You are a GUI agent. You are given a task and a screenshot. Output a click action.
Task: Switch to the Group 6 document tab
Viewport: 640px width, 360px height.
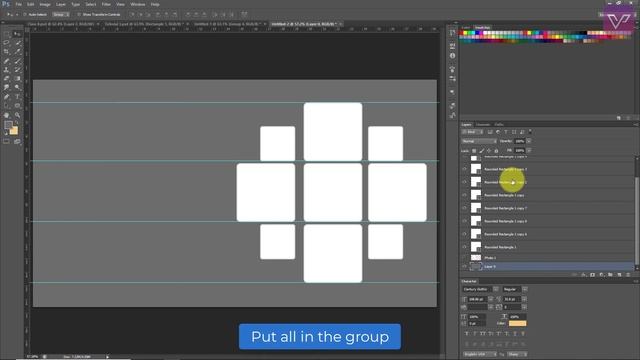(x=228, y=24)
